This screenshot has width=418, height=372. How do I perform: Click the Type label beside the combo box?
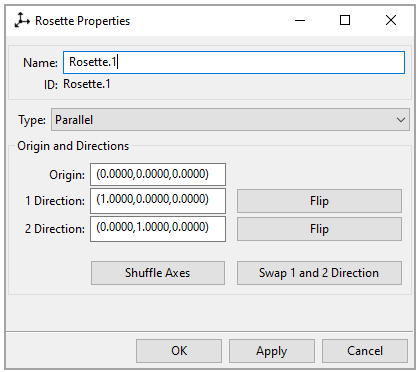pos(32,120)
